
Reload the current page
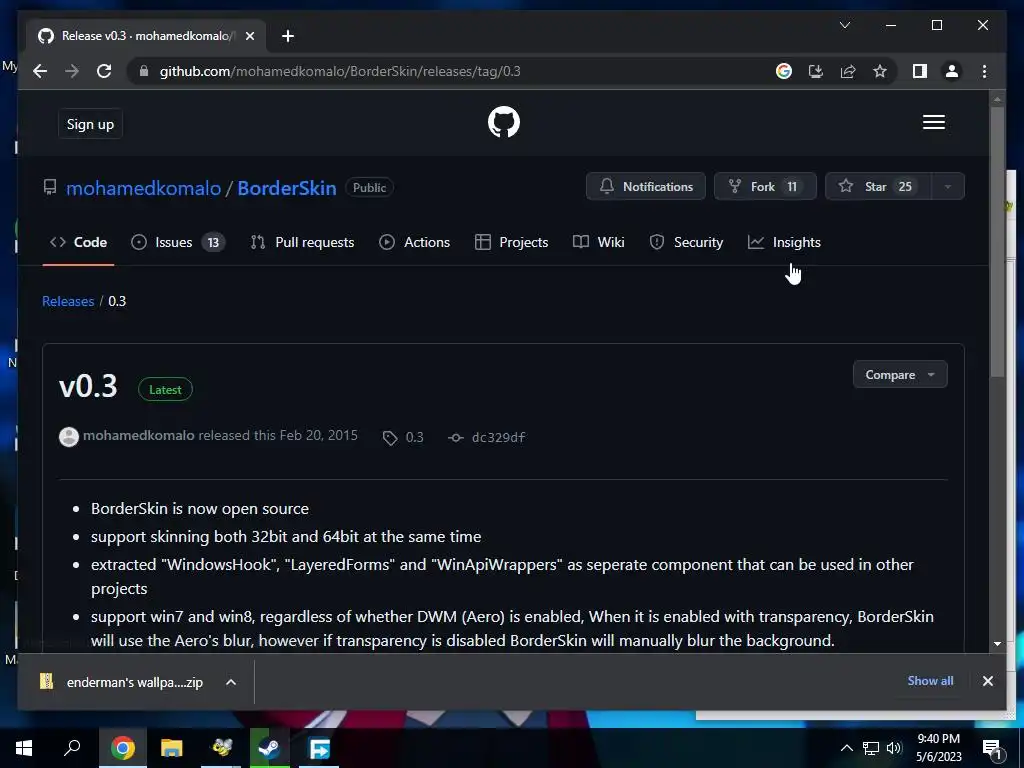coord(104,71)
